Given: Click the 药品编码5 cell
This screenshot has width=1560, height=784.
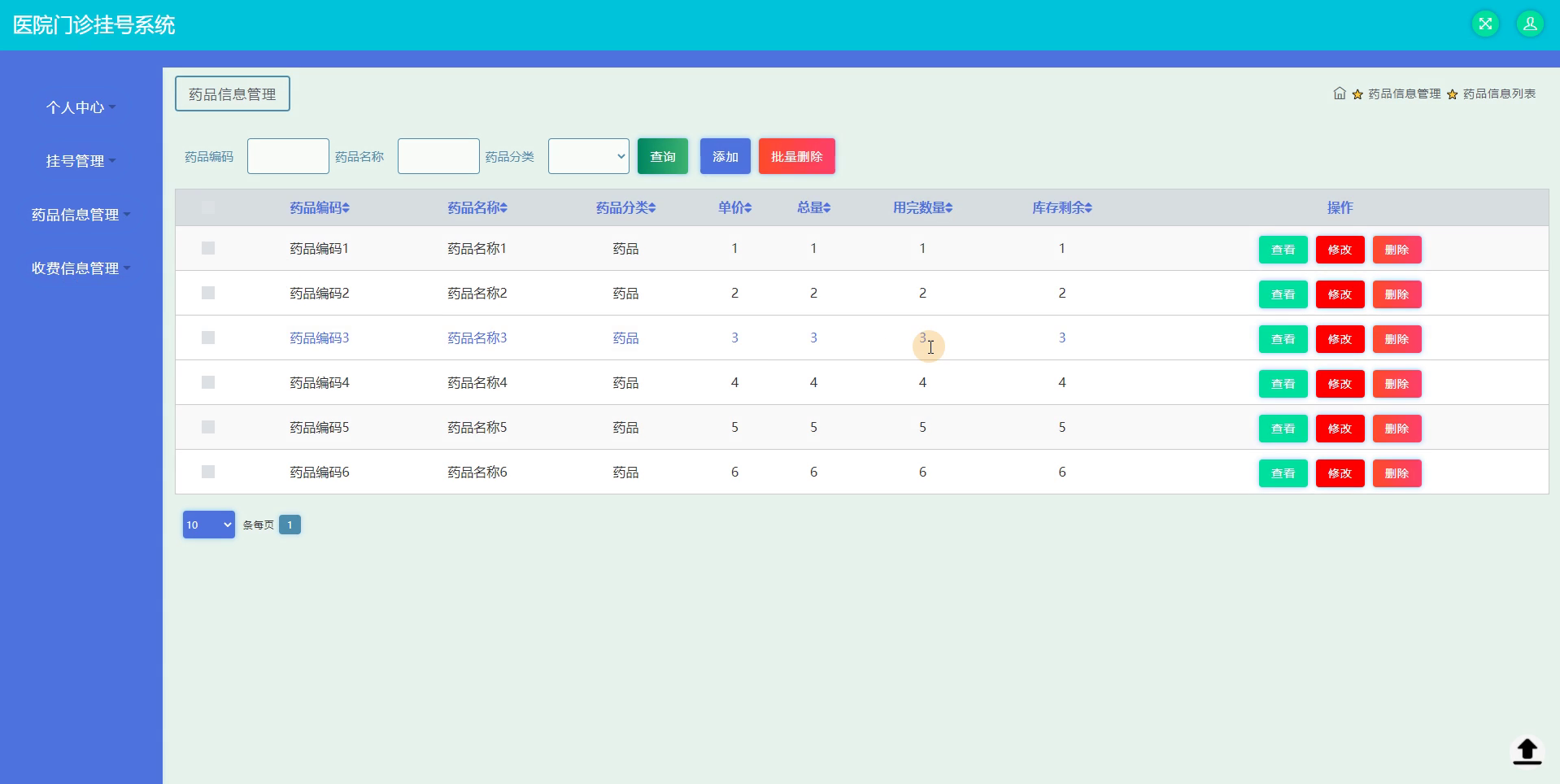Looking at the screenshot, I should pyautogui.click(x=320, y=427).
